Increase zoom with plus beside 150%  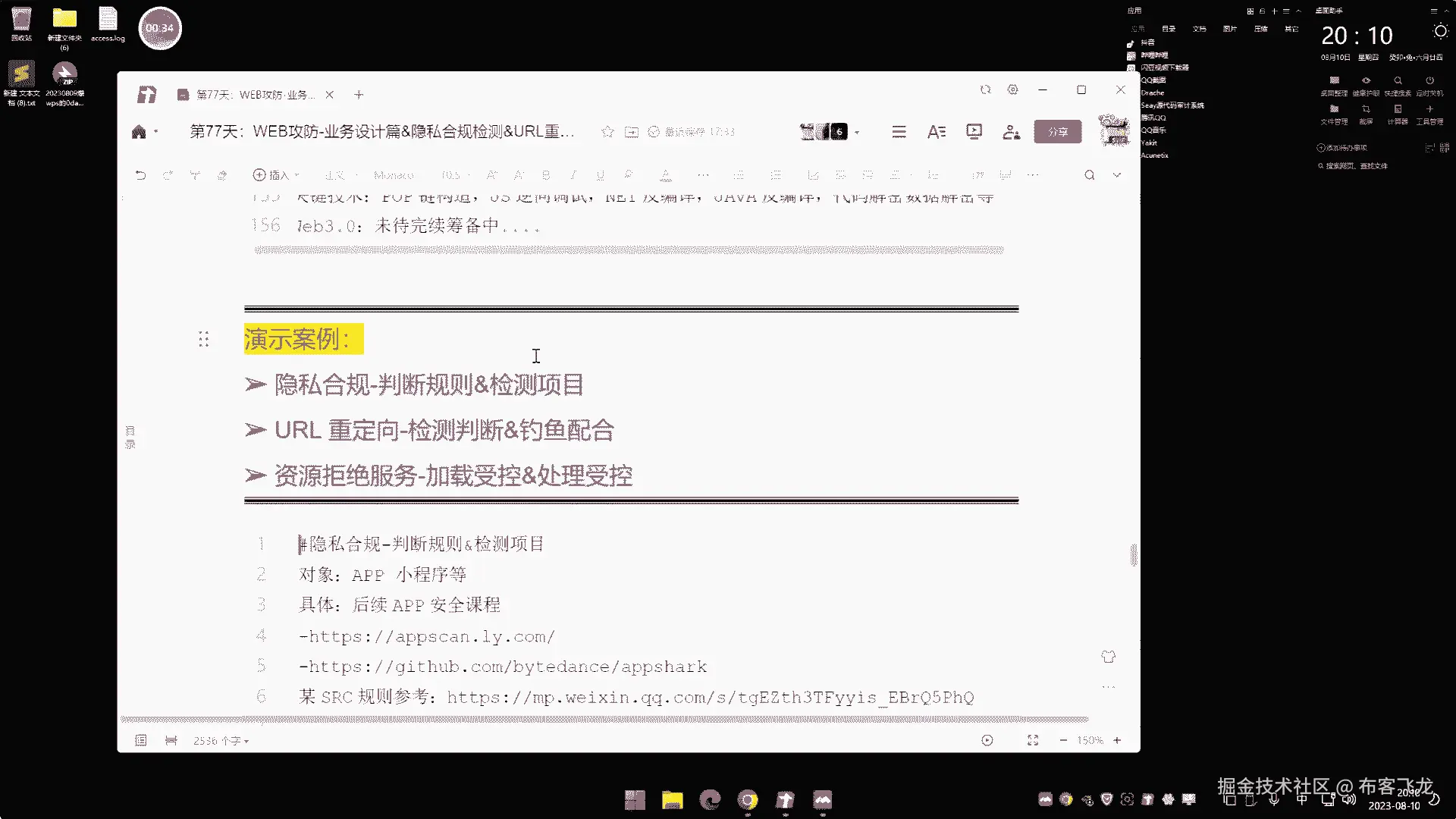point(1117,741)
